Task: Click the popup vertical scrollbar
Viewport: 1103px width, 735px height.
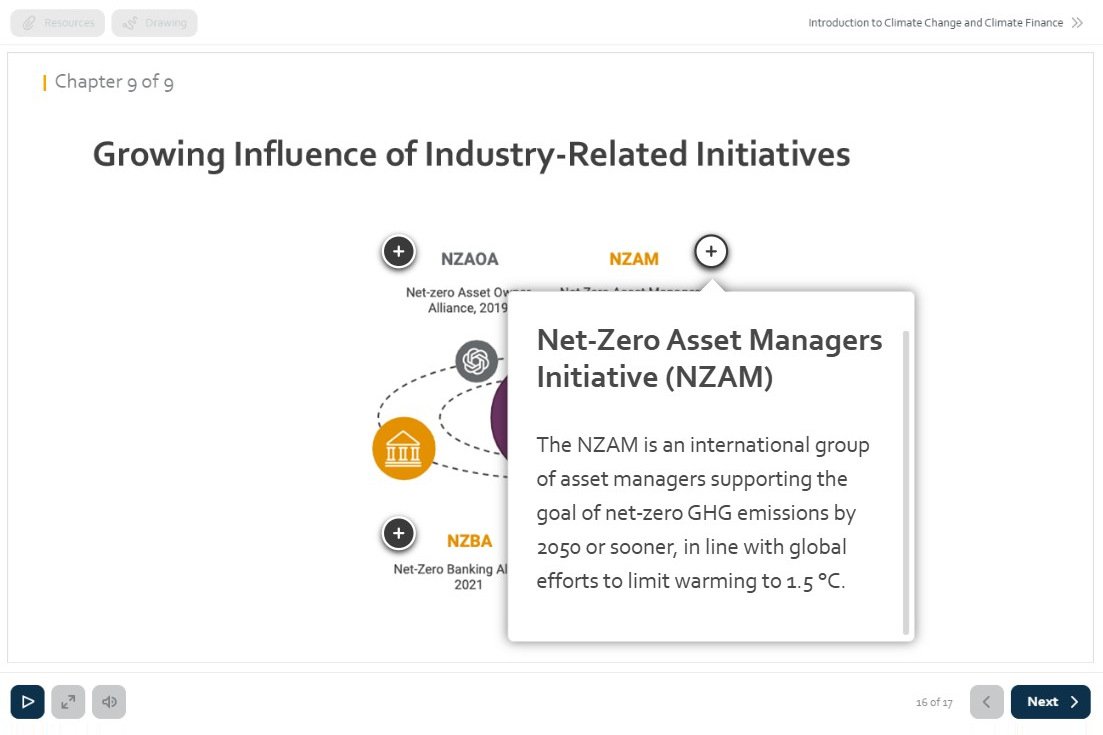Action: (905, 482)
